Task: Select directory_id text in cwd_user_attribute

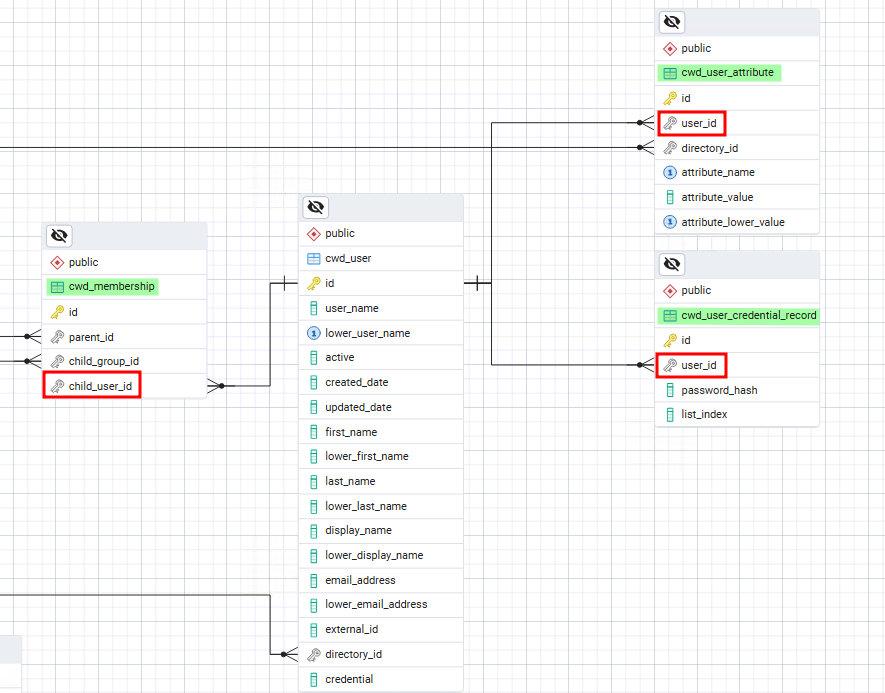Action: click(709, 148)
